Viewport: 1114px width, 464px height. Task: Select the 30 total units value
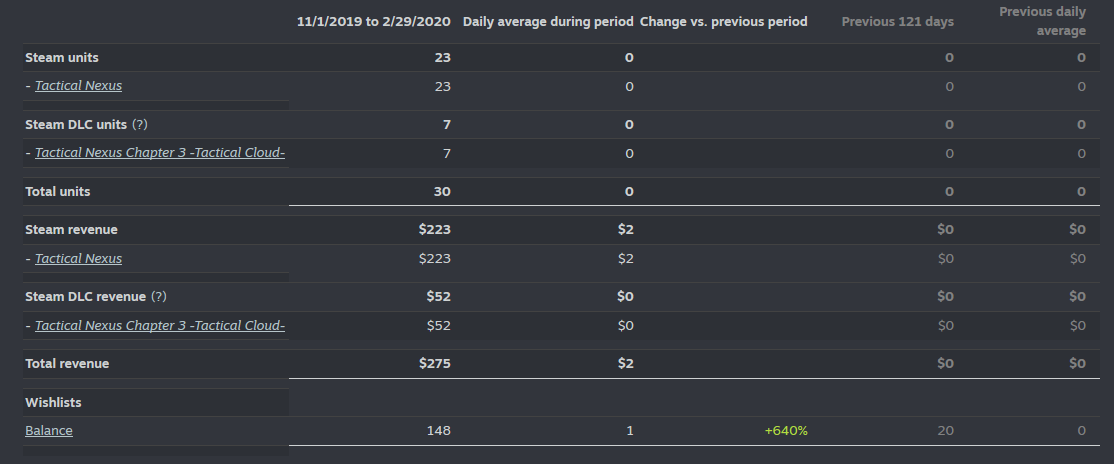pyautogui.click(x=442, y=191)
